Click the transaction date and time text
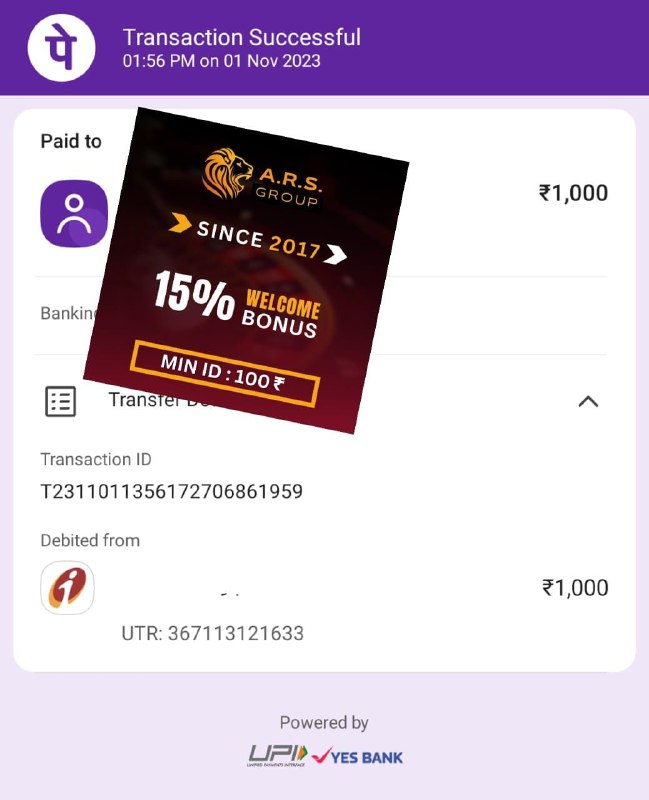649x800 pixels. [x=221, y=61]
